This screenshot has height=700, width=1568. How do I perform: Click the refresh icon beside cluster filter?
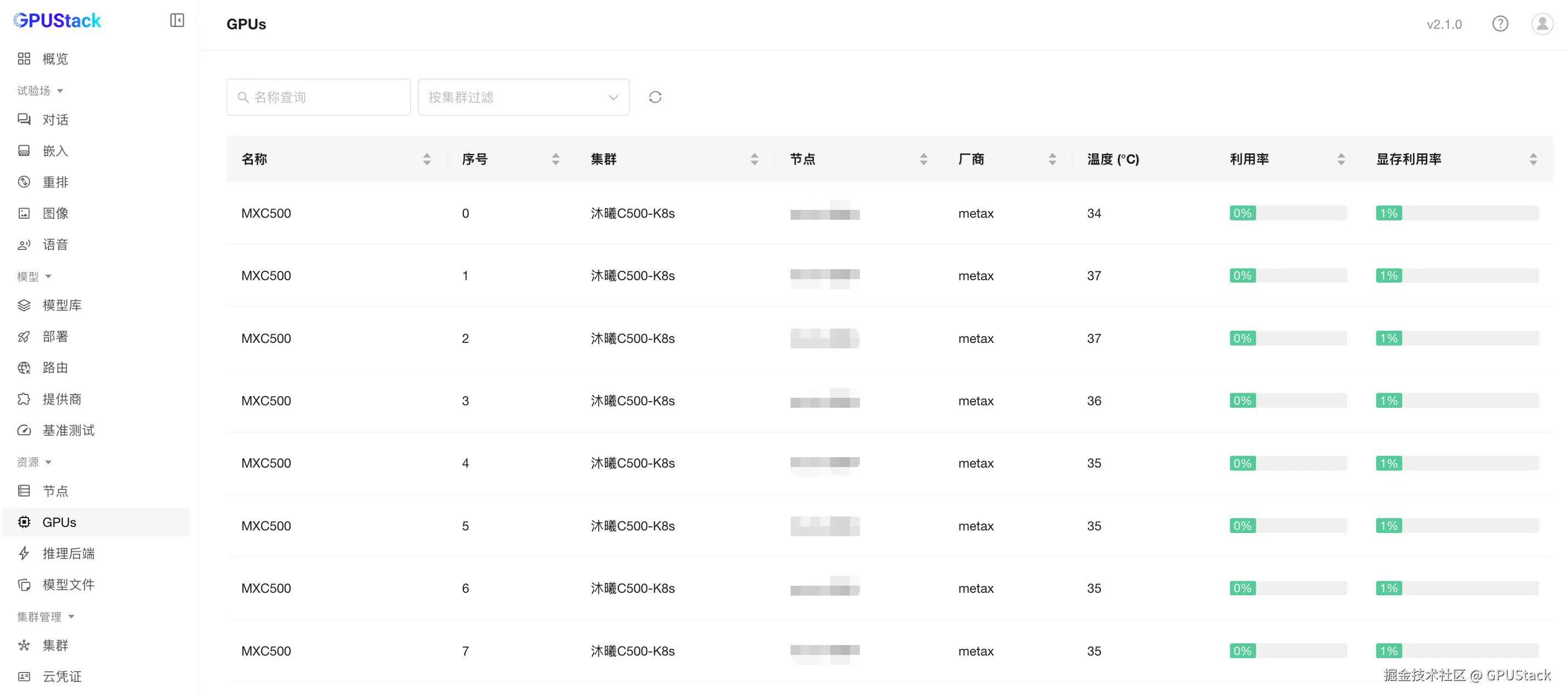click(655, 97)
